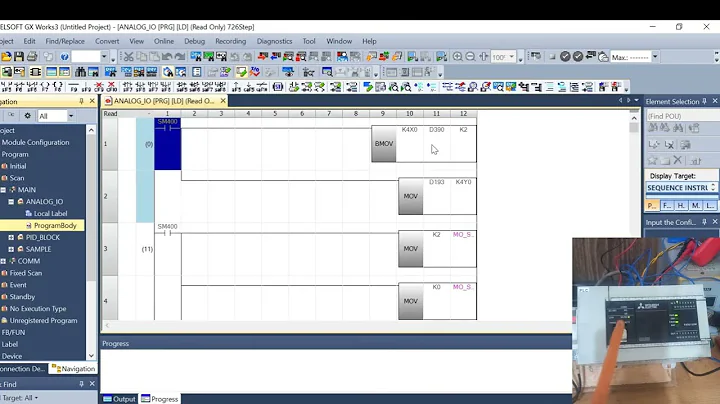Click the Write to PLC red arrow icon

pos(263,56)
